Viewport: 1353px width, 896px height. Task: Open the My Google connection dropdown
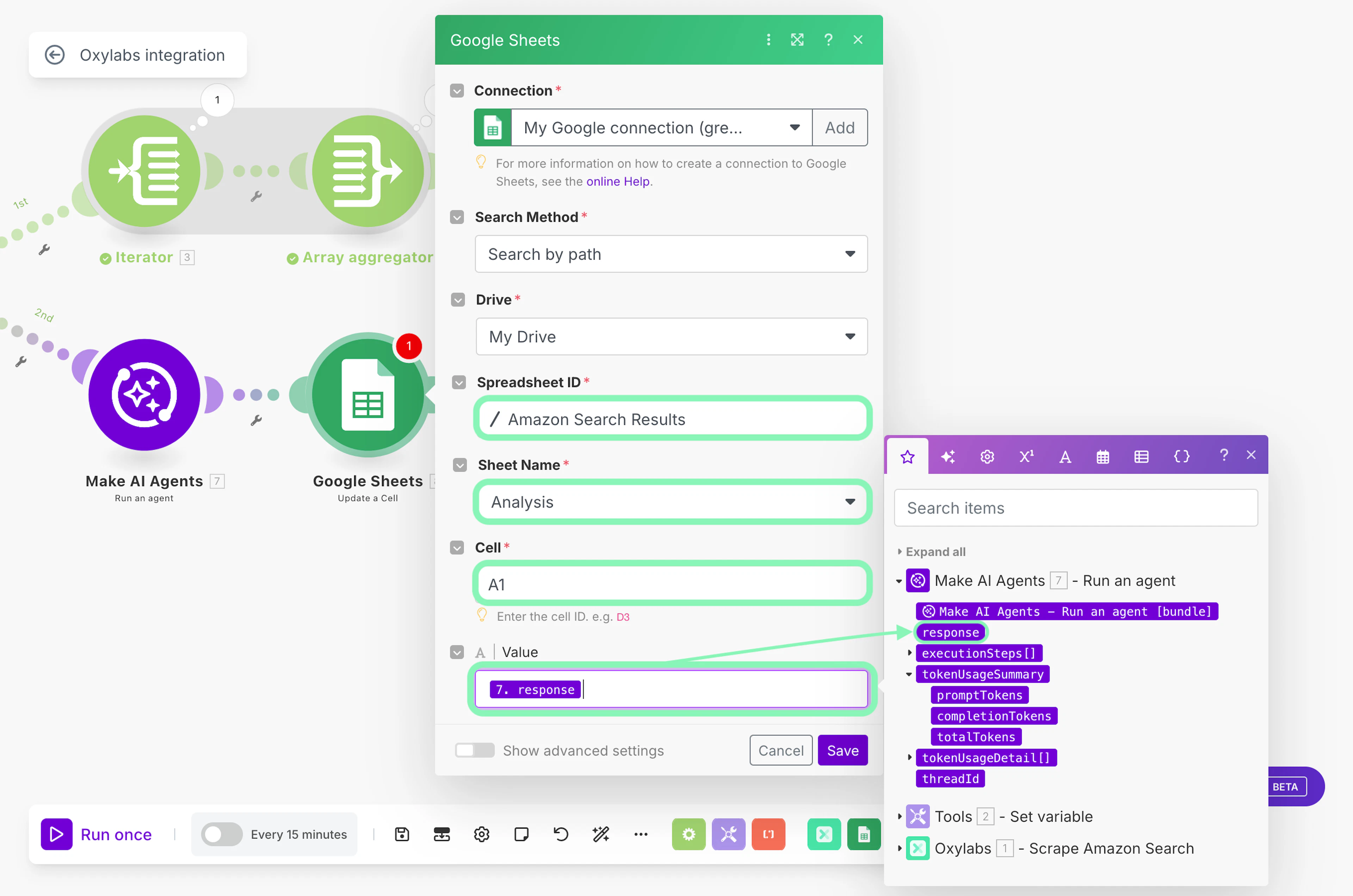pyautogui.click(x=661, y=128)
